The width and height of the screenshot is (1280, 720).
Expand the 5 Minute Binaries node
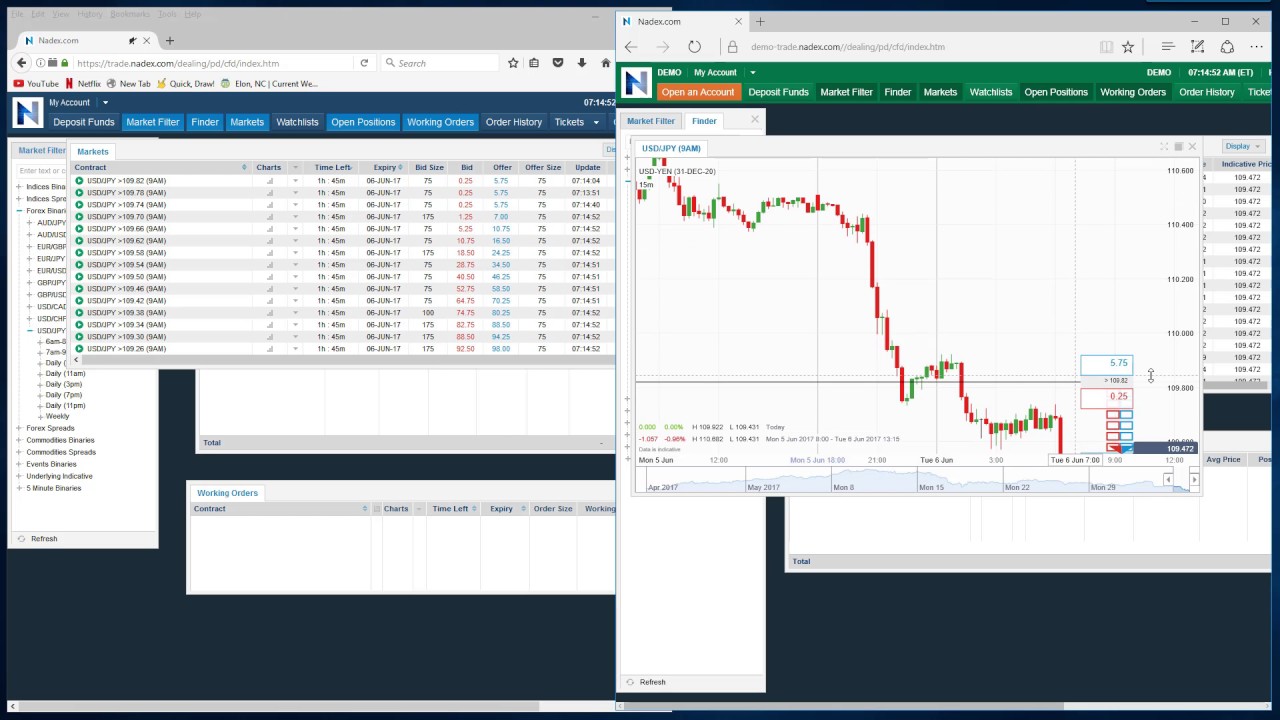coord(19,488)
